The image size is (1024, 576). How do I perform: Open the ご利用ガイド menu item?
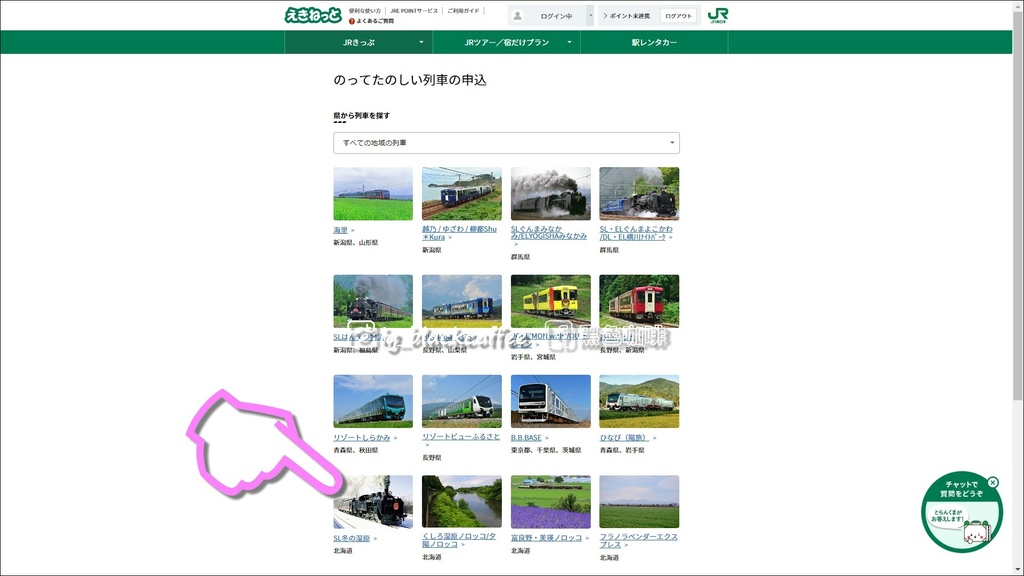point(462,10)
